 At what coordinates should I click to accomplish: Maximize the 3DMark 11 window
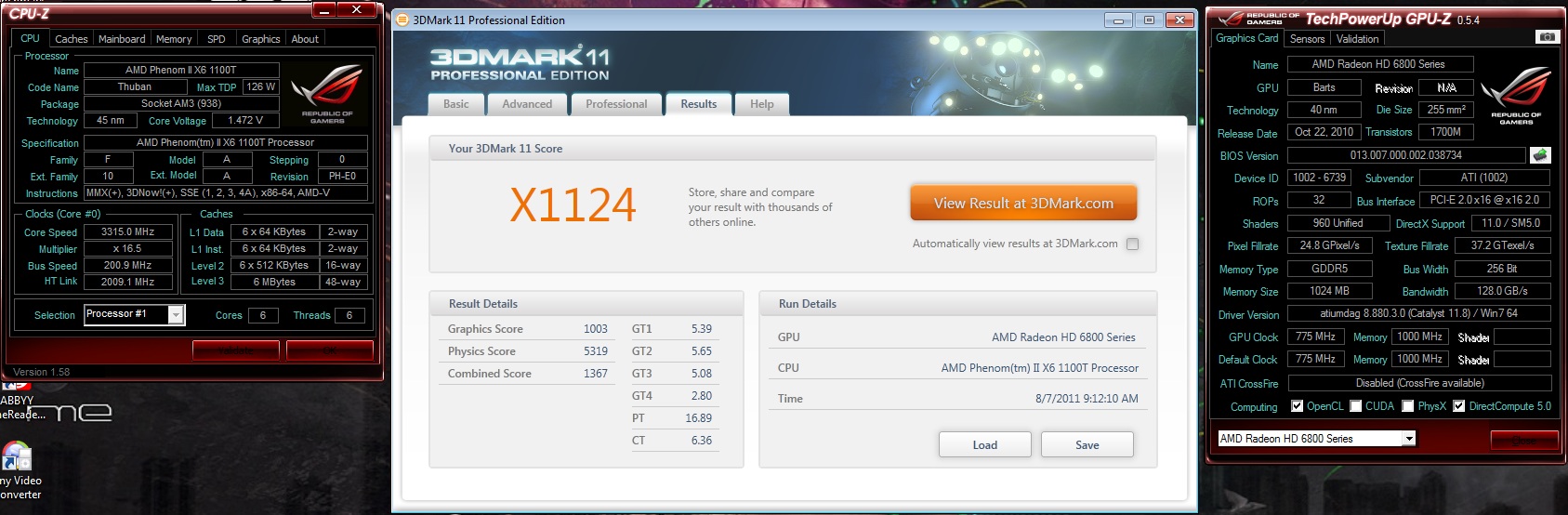1150,20
